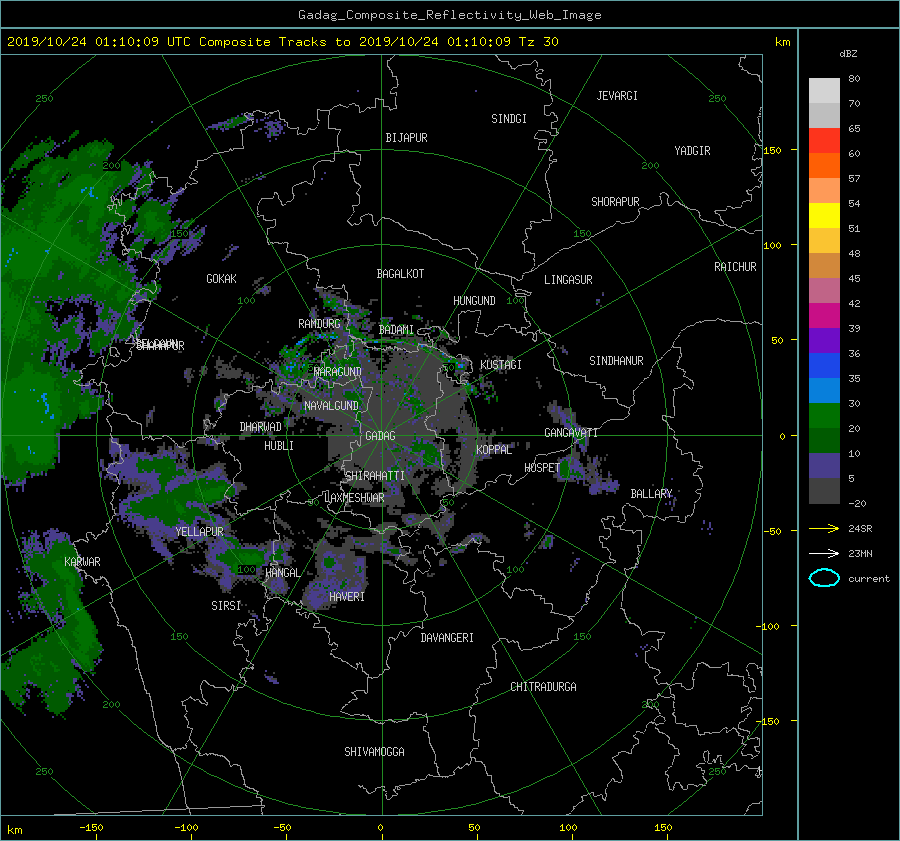Click the dBZ legend heading
This screenshot has width=900, height=841.
tap(848, 53)
